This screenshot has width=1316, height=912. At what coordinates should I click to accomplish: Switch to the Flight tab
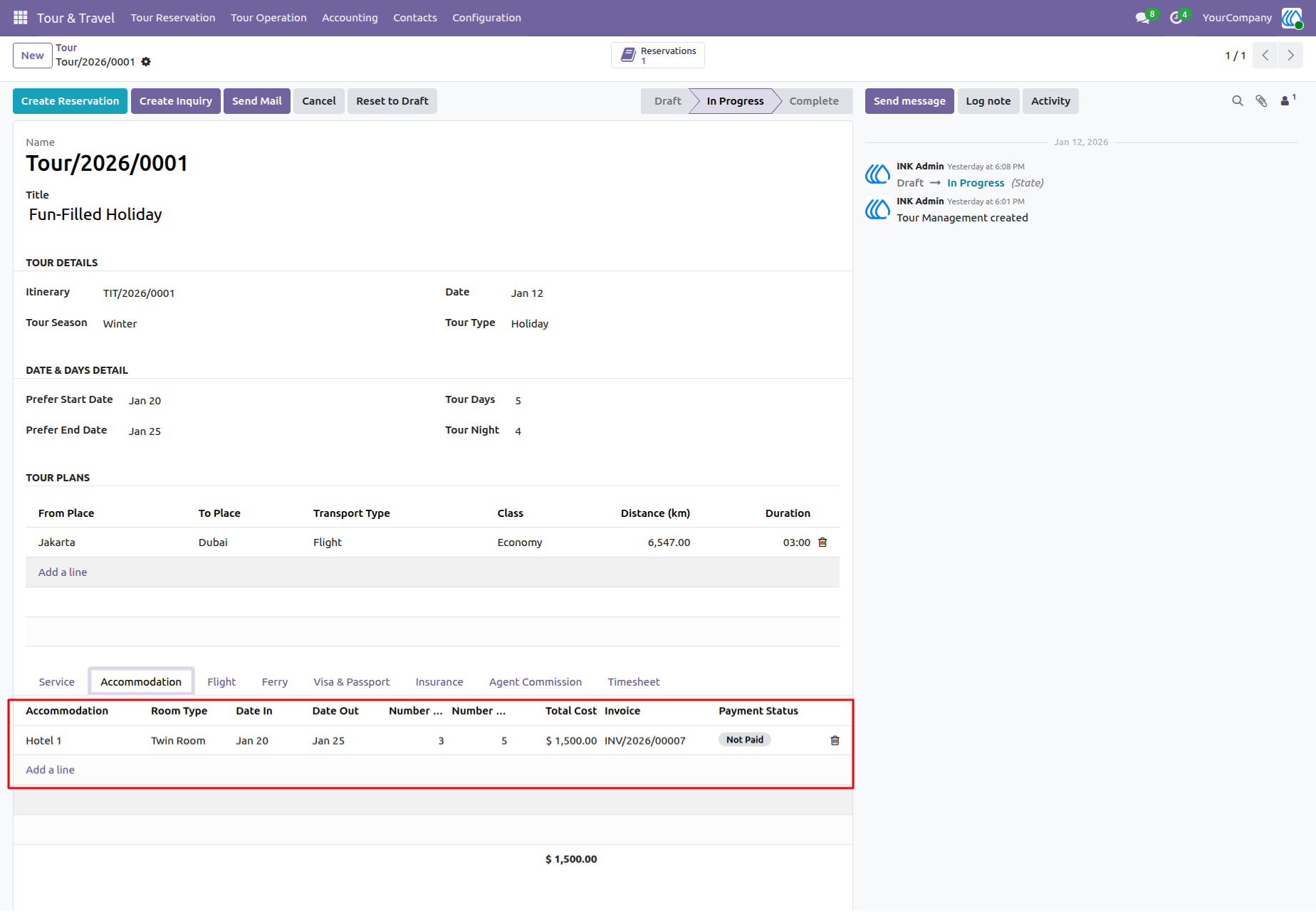coord(221,682)
